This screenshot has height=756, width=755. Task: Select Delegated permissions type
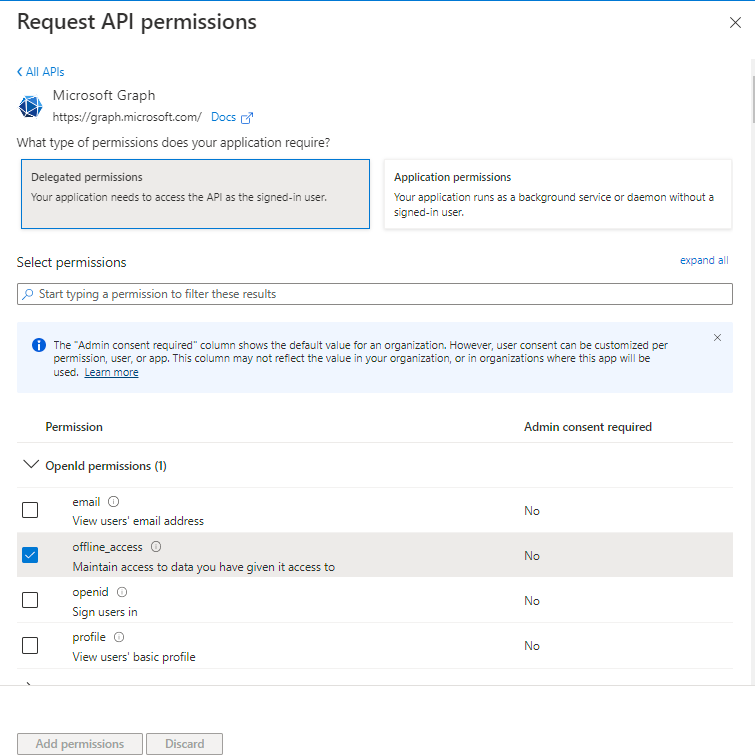point(195,194)
